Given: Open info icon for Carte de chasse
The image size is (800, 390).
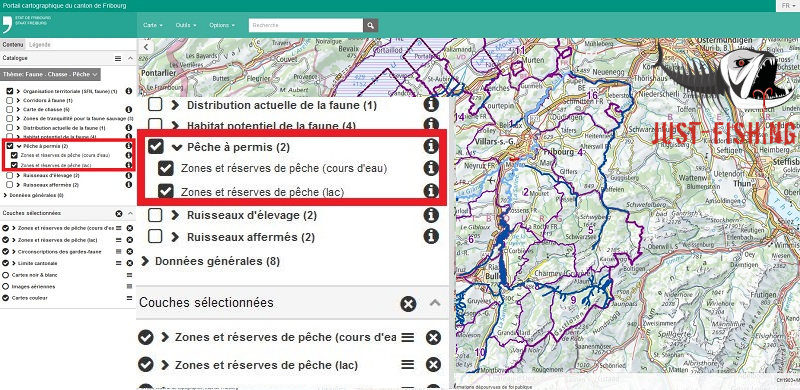Looking at the screenshot, I should (x=129, y=109).
